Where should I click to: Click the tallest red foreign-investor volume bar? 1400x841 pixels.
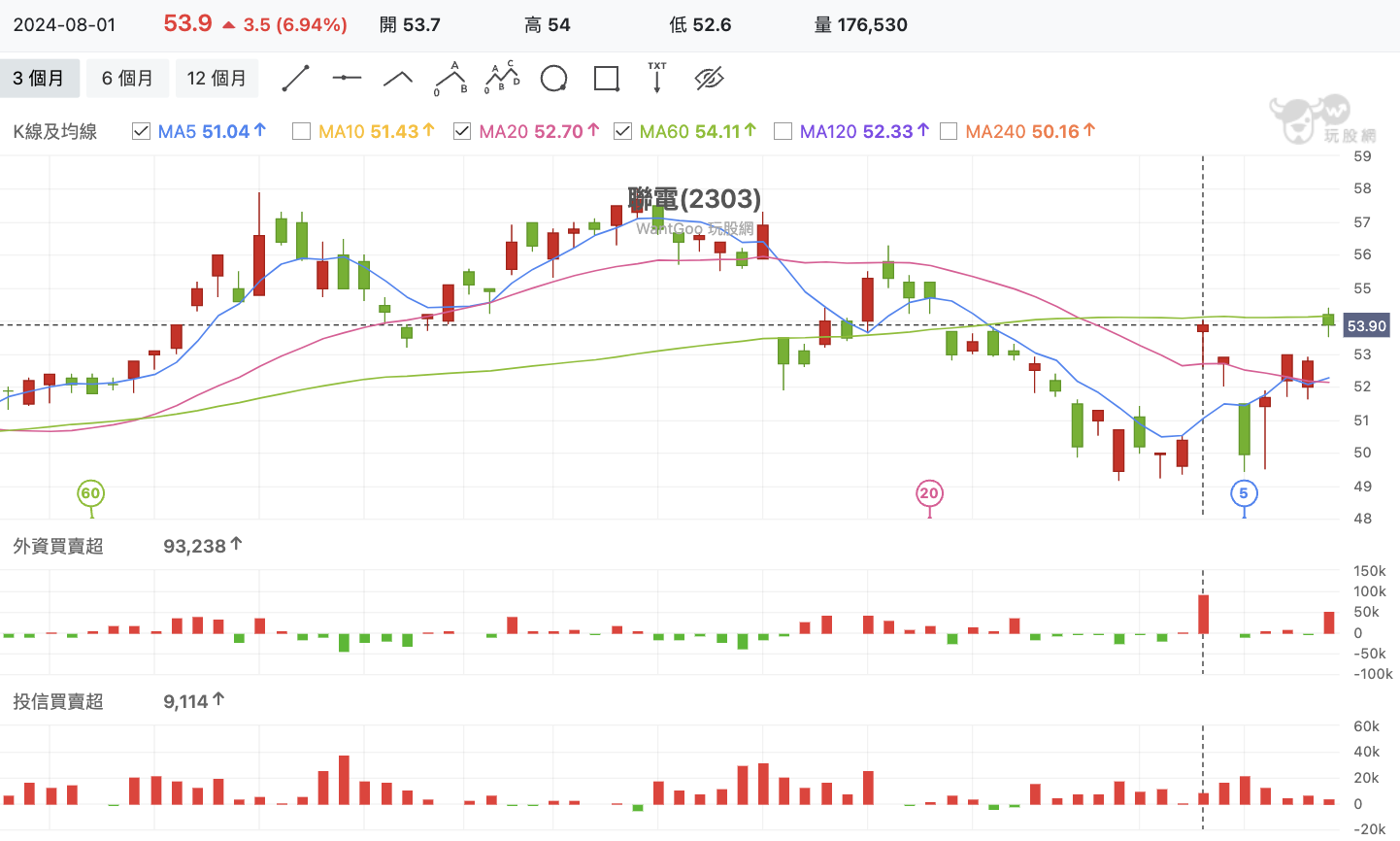[x=1203, y=614]
